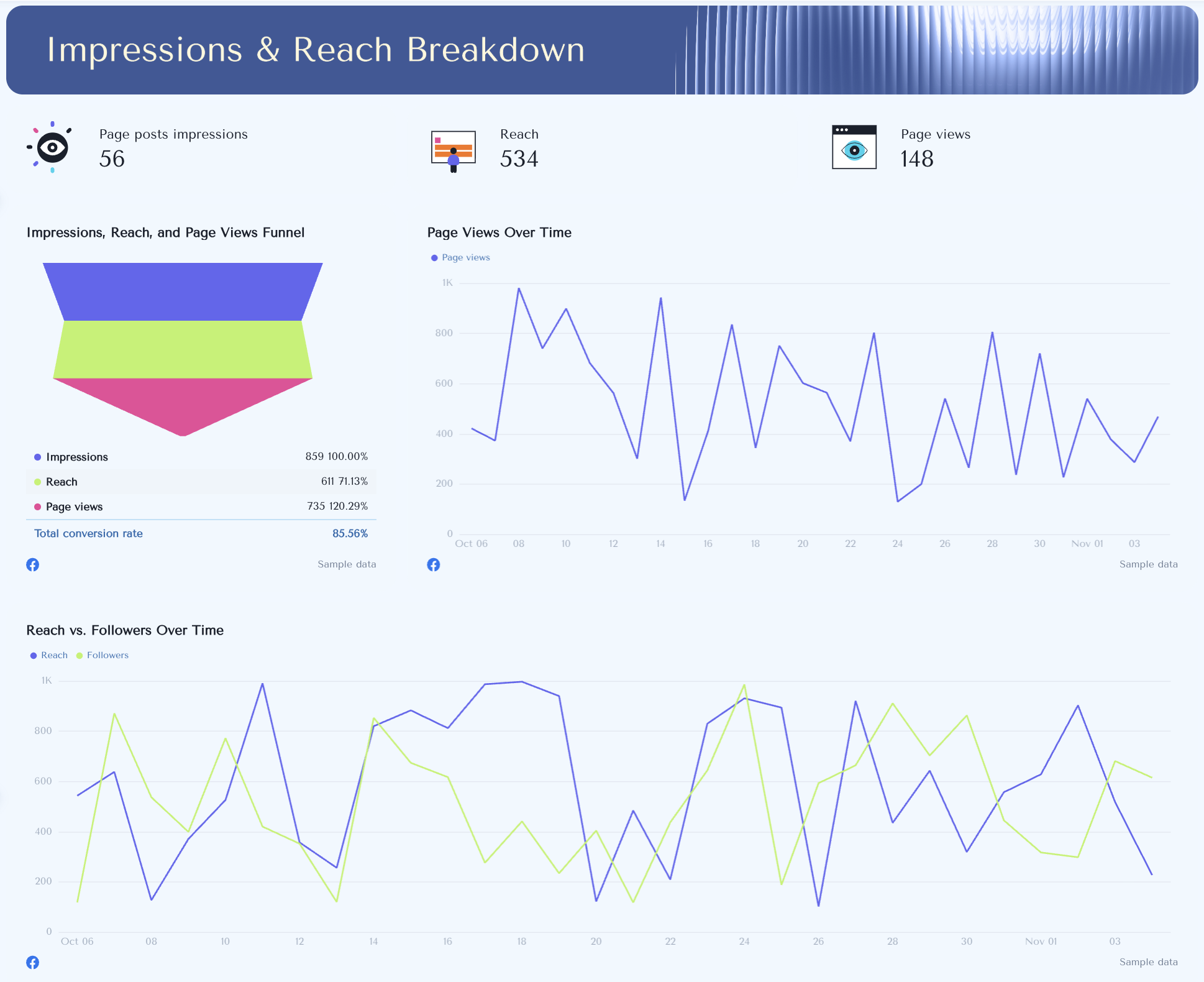Screen dimensions: 1204x982
Task: Toggle the Page views series in the legend
Action: point(460,257)
